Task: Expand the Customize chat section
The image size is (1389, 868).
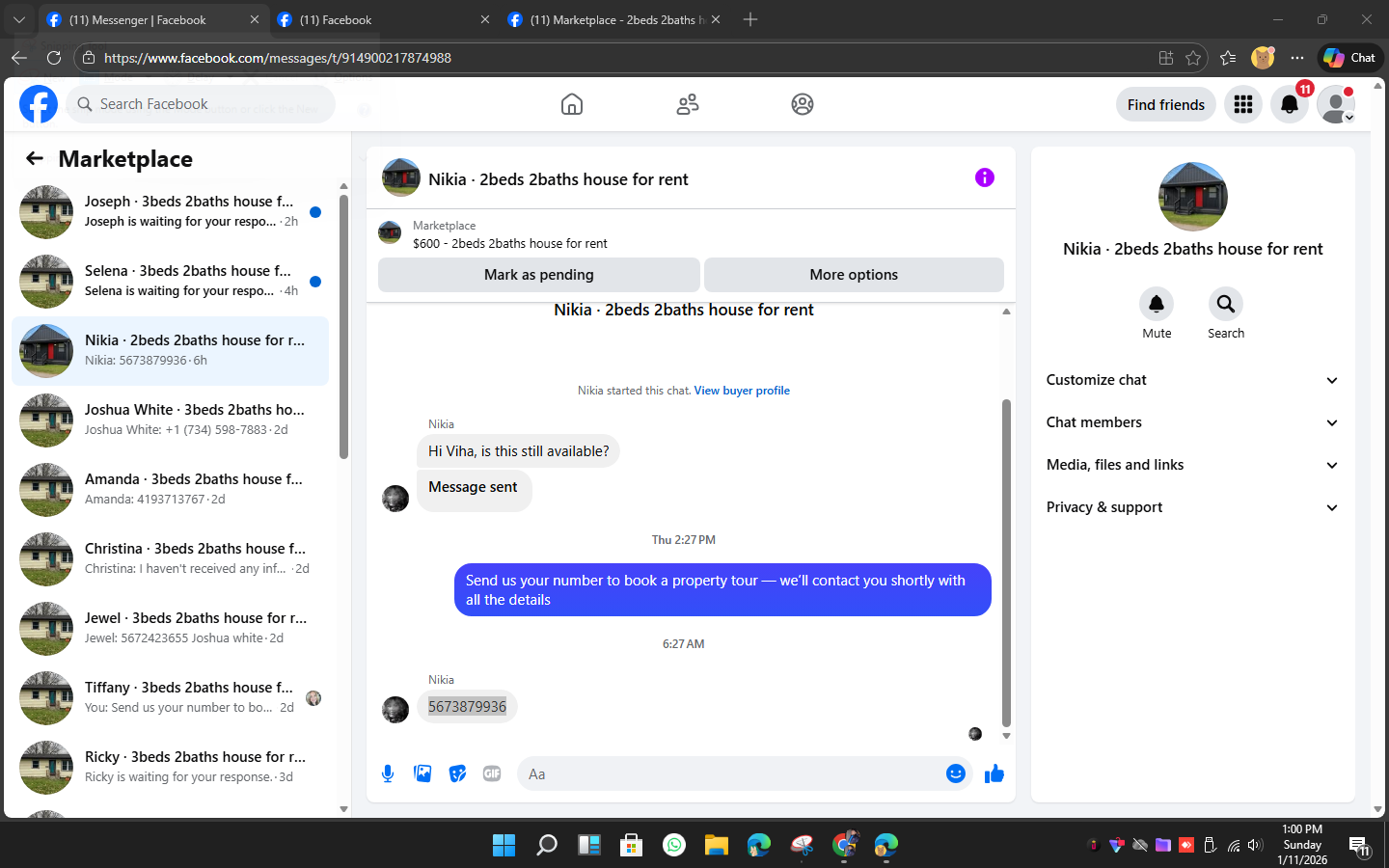Action: 1192,380
